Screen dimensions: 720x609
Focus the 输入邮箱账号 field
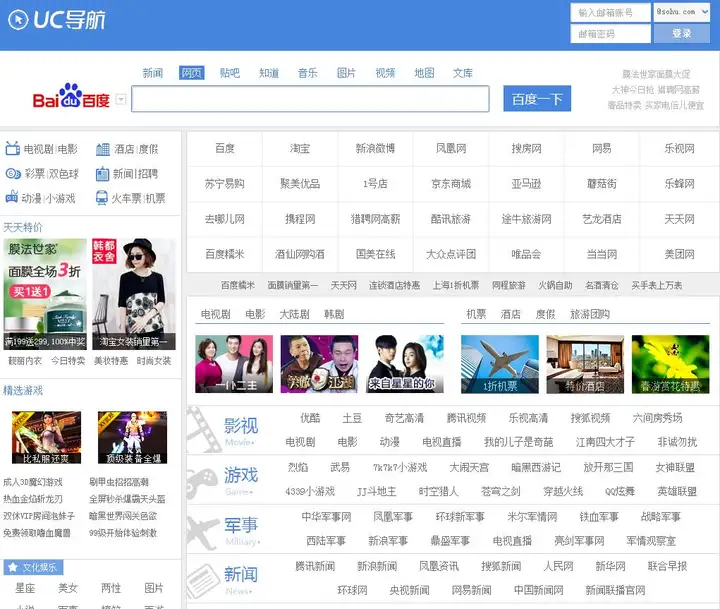[610, 12]
